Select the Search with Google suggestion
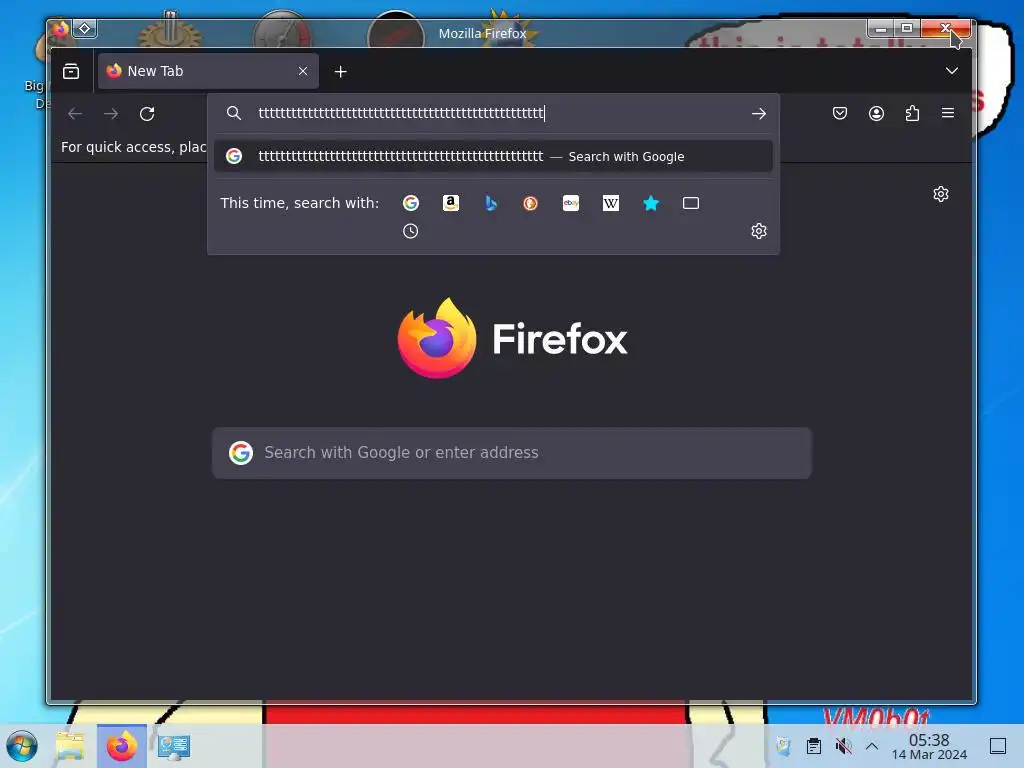The height and width of the screenshot is (768, 1024). pyautogui.click(x=493, y=156)
